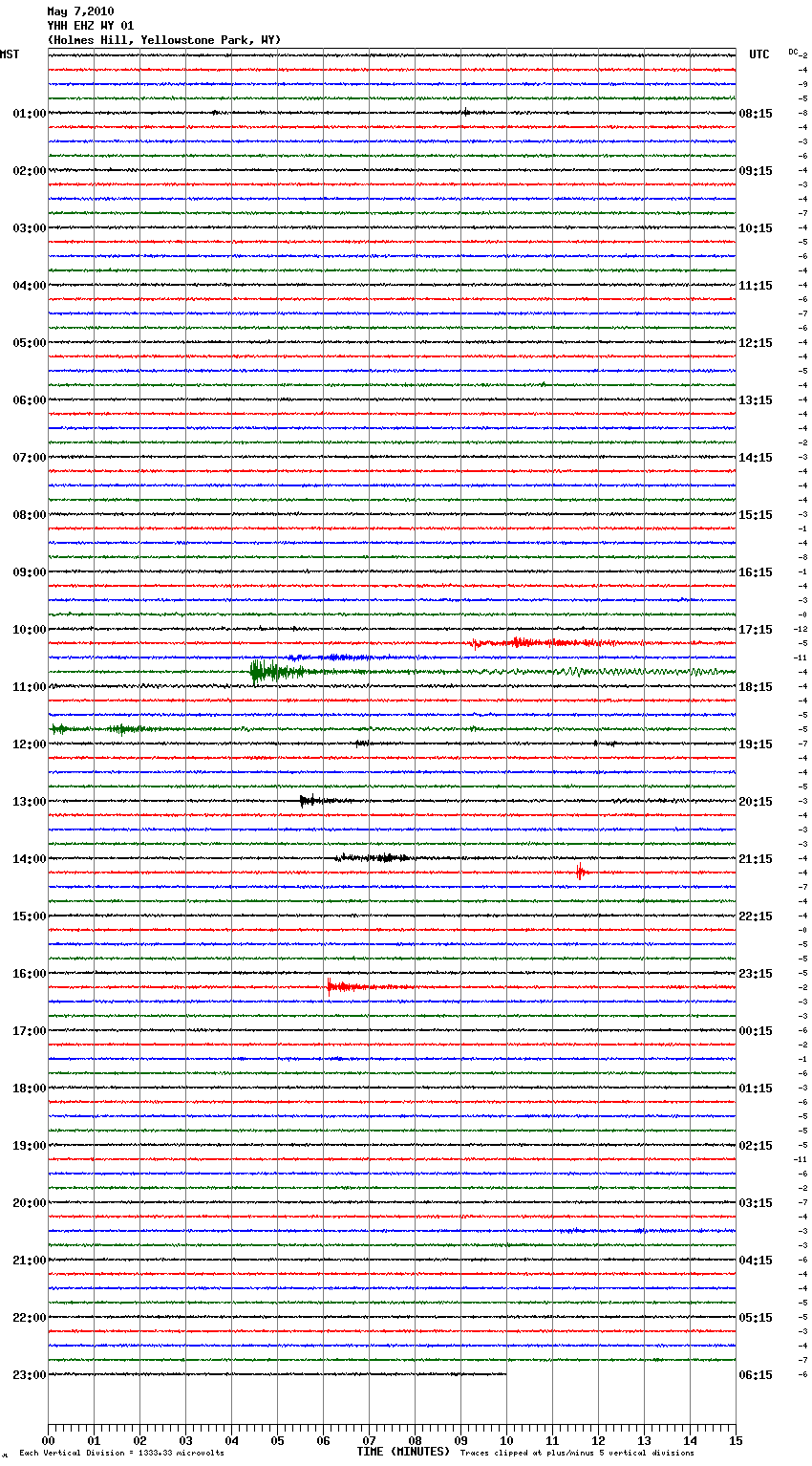812x1466 pixels.
Task: Click the 03:15 UTC time label
Action: click(x=756, y=1203)
